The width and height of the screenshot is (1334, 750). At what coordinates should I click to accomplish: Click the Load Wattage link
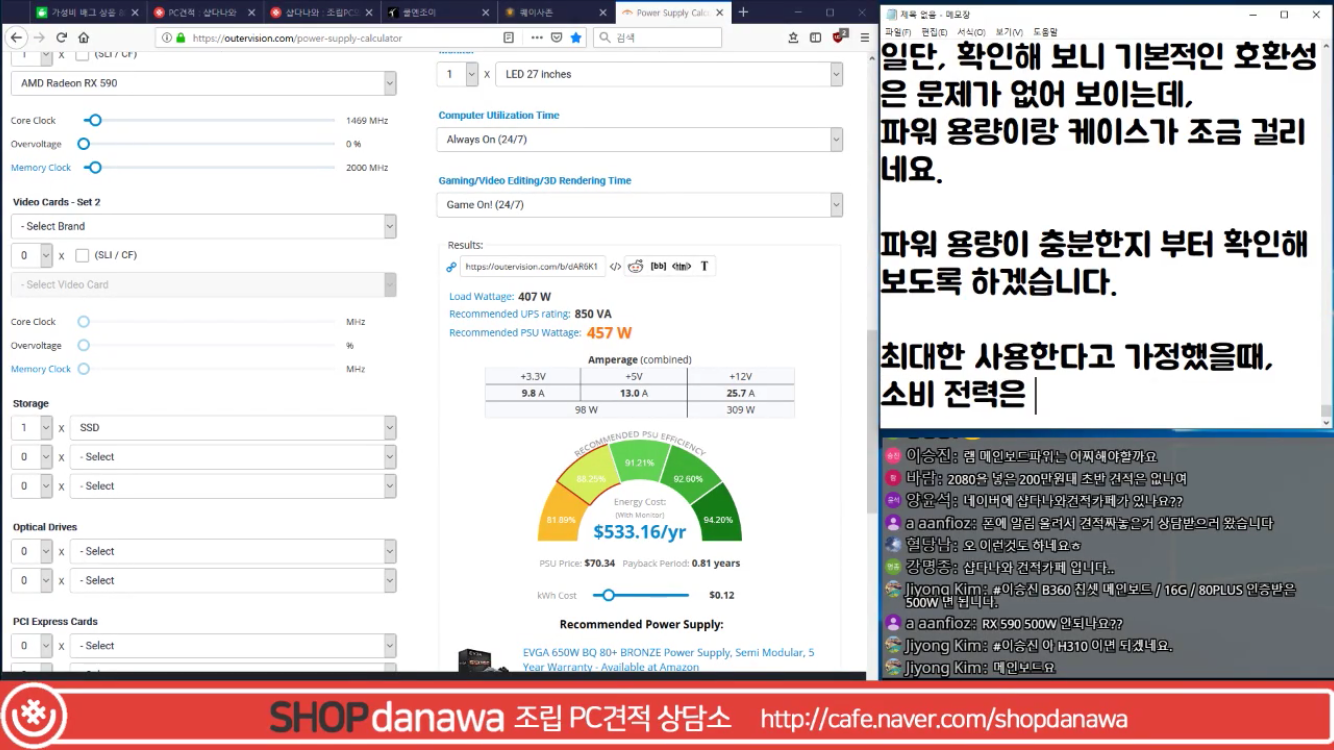coord(481,297)
